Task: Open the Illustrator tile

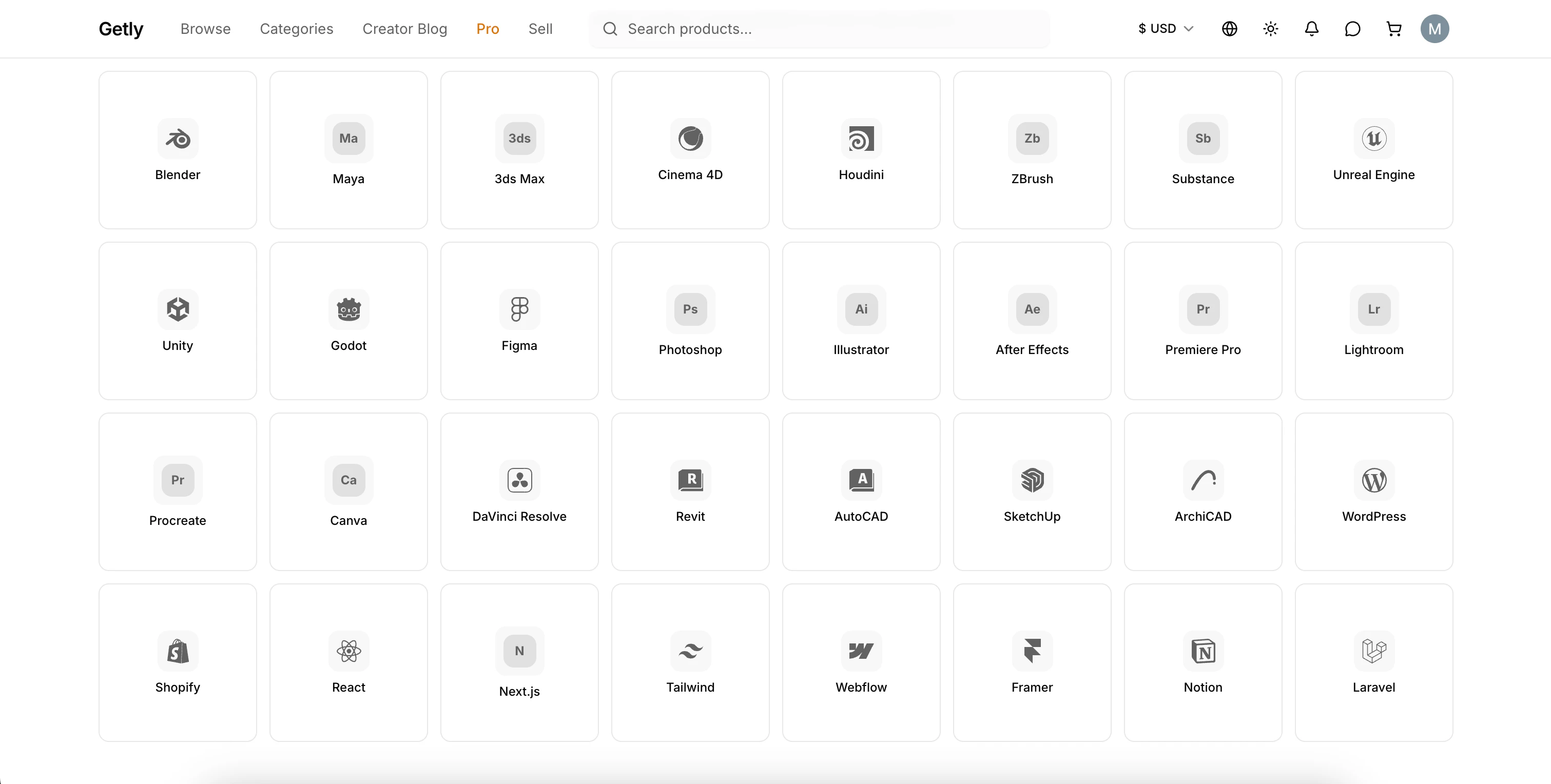Action: (862, 321)
